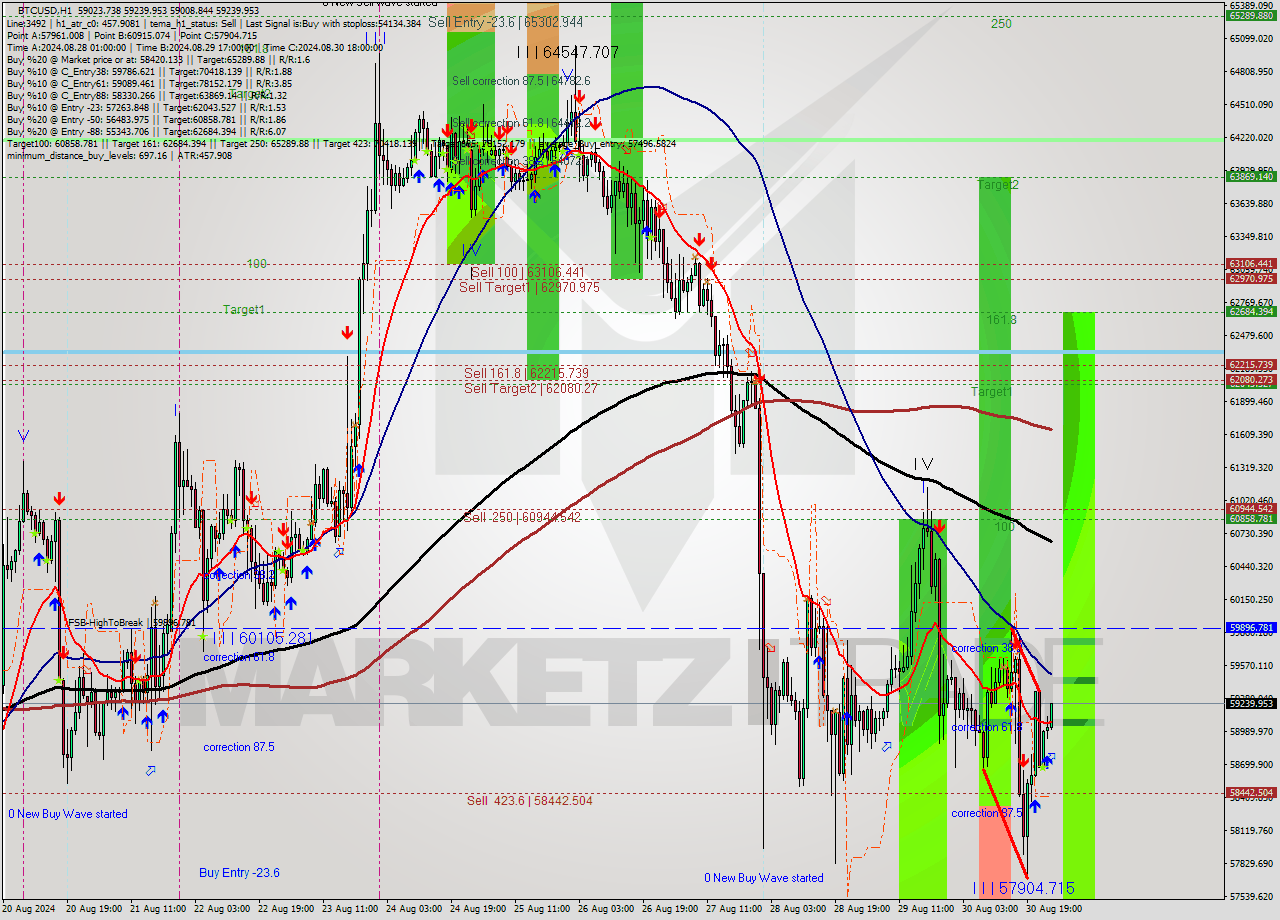
Task: Click '27 Aug 11:00' on time axis
Action: pyautogui.click(x=736, y=910)
